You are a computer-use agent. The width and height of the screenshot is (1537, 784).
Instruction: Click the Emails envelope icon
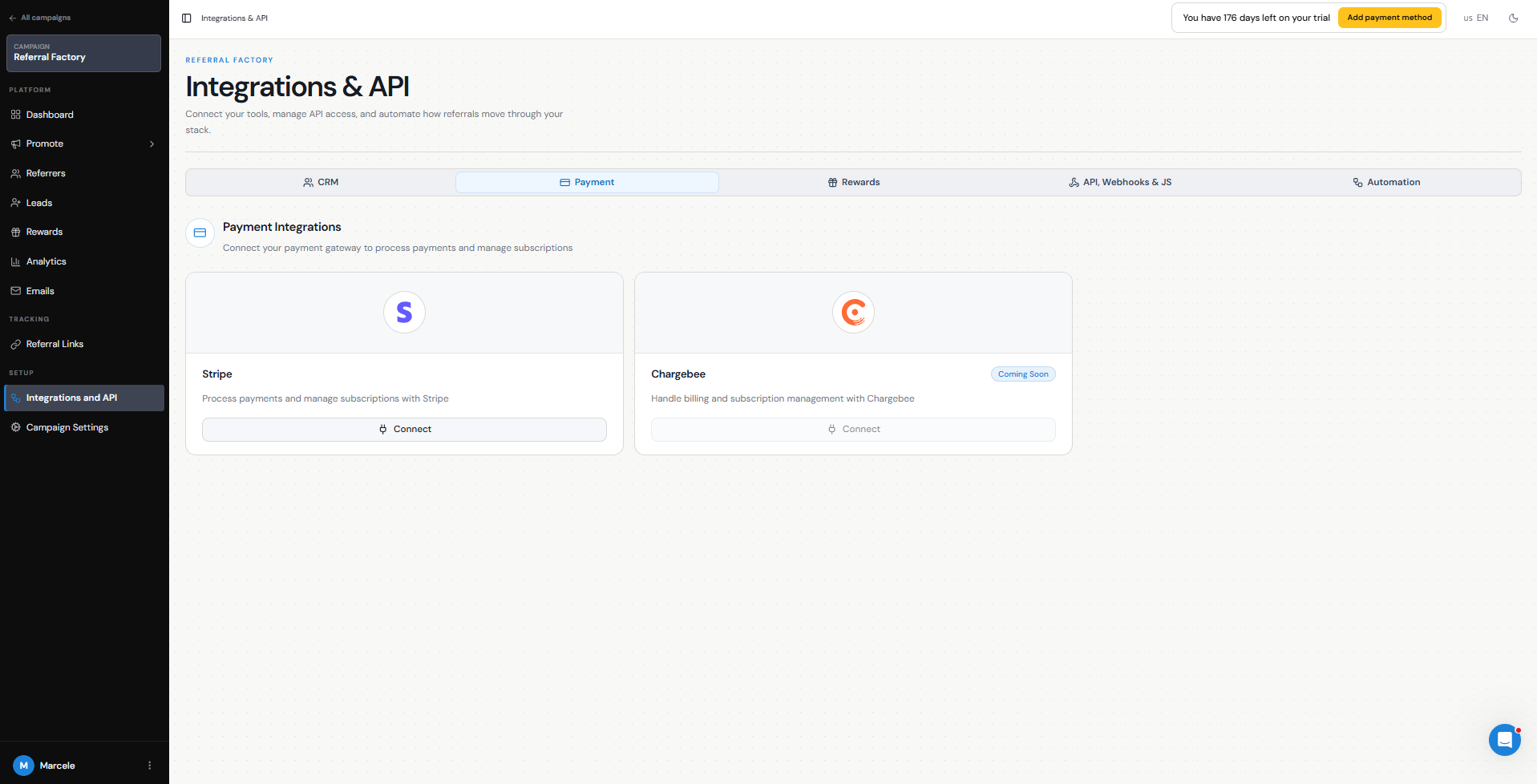pyautogui.click(x=15, y=291)
